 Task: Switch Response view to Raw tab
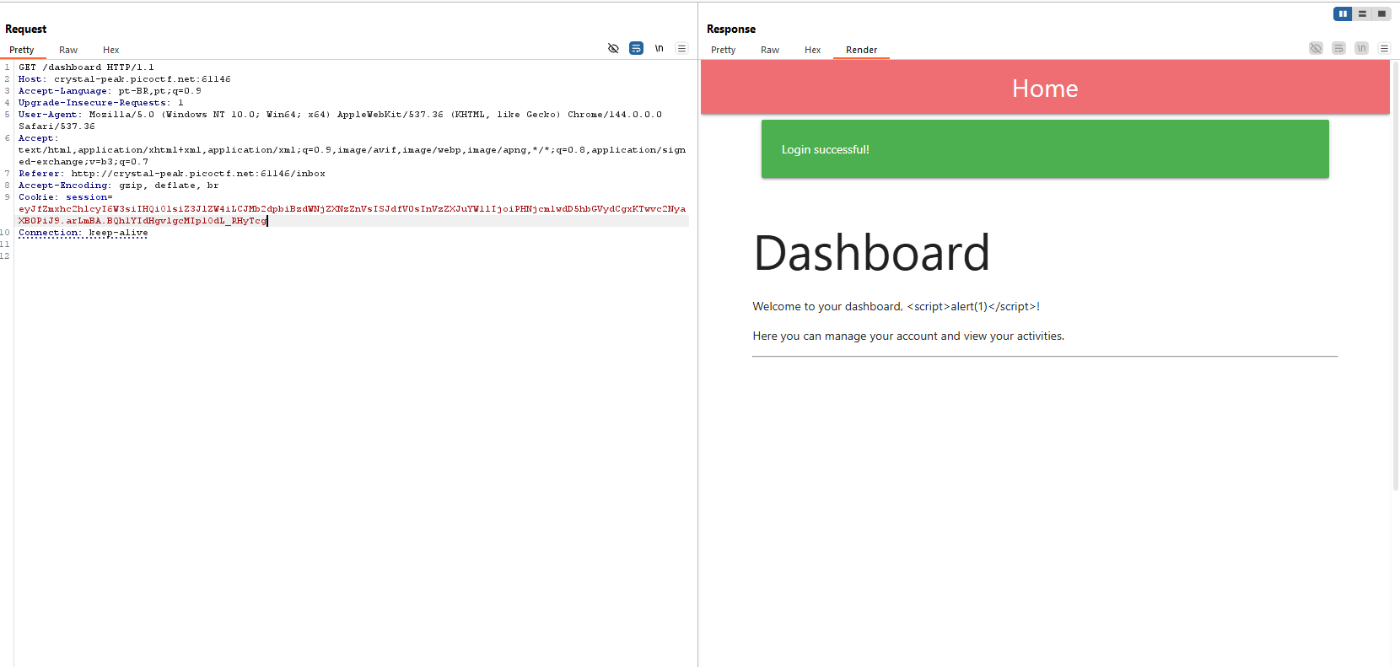pyautogui.click(x=770, y=50)
